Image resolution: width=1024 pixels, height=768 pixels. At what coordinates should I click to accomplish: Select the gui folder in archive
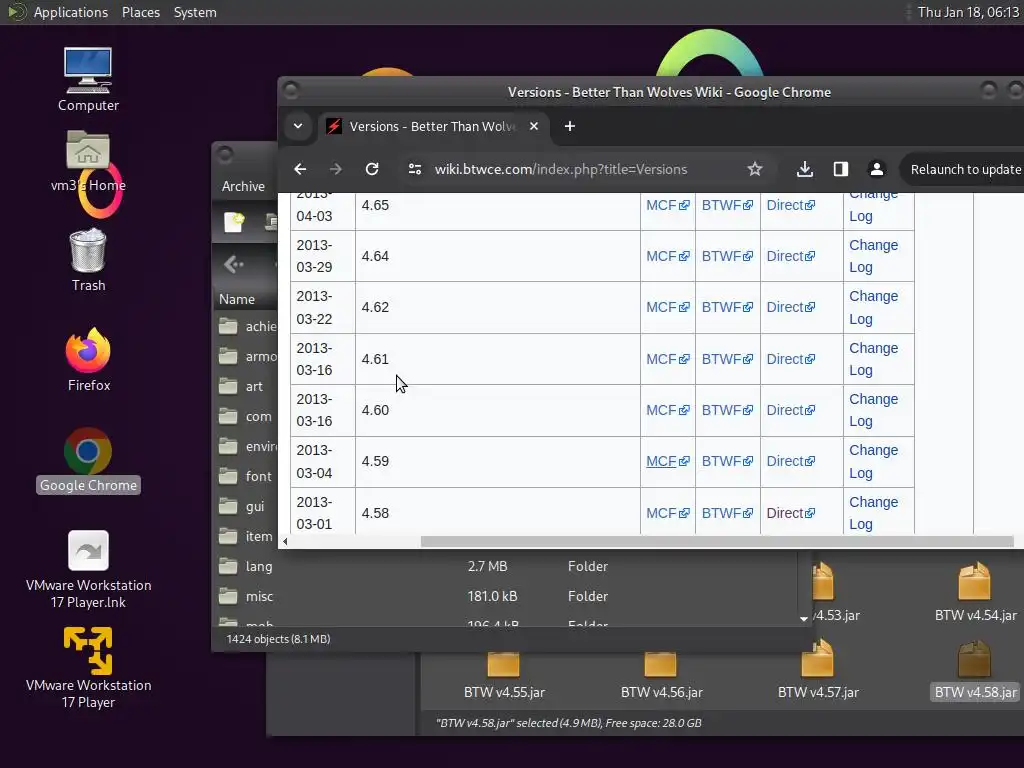(x=242, y=506)
